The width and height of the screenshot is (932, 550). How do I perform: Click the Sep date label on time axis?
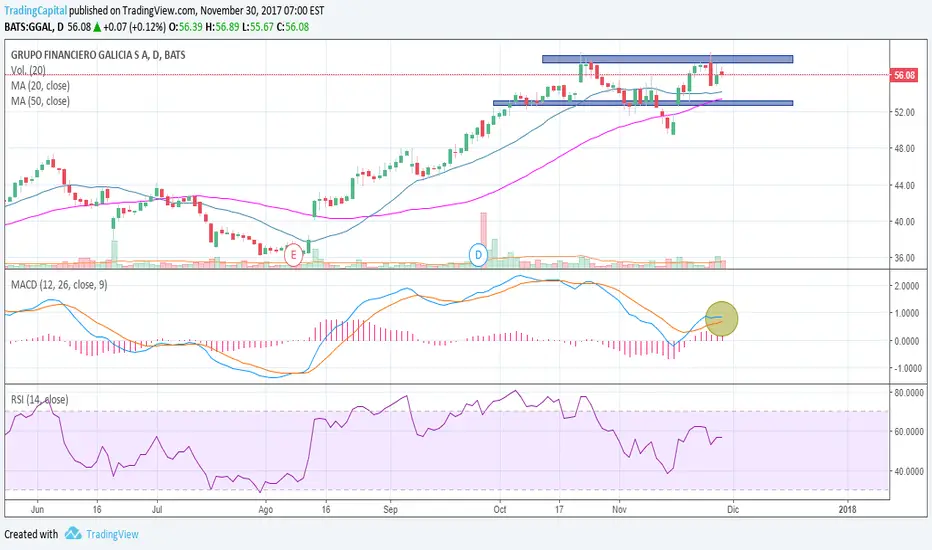(391, 510)
